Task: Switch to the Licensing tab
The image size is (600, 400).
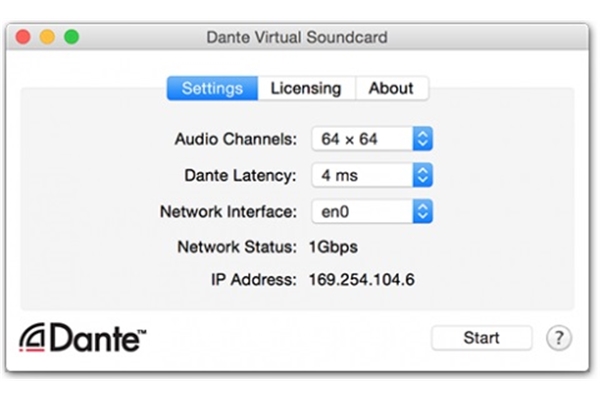Action: [x=306, y=88]
